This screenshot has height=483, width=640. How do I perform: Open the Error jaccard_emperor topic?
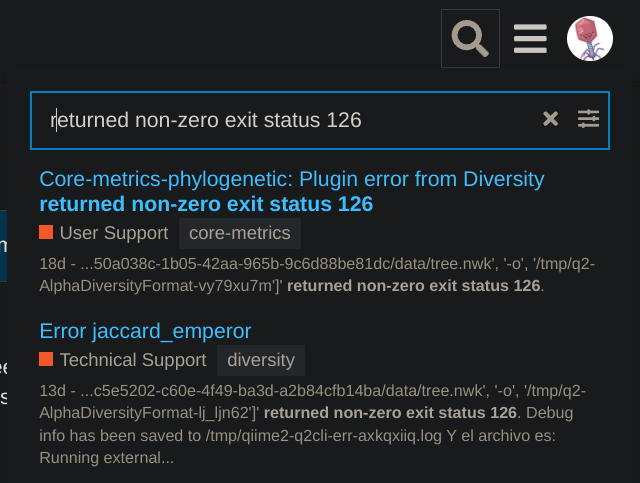145,331
